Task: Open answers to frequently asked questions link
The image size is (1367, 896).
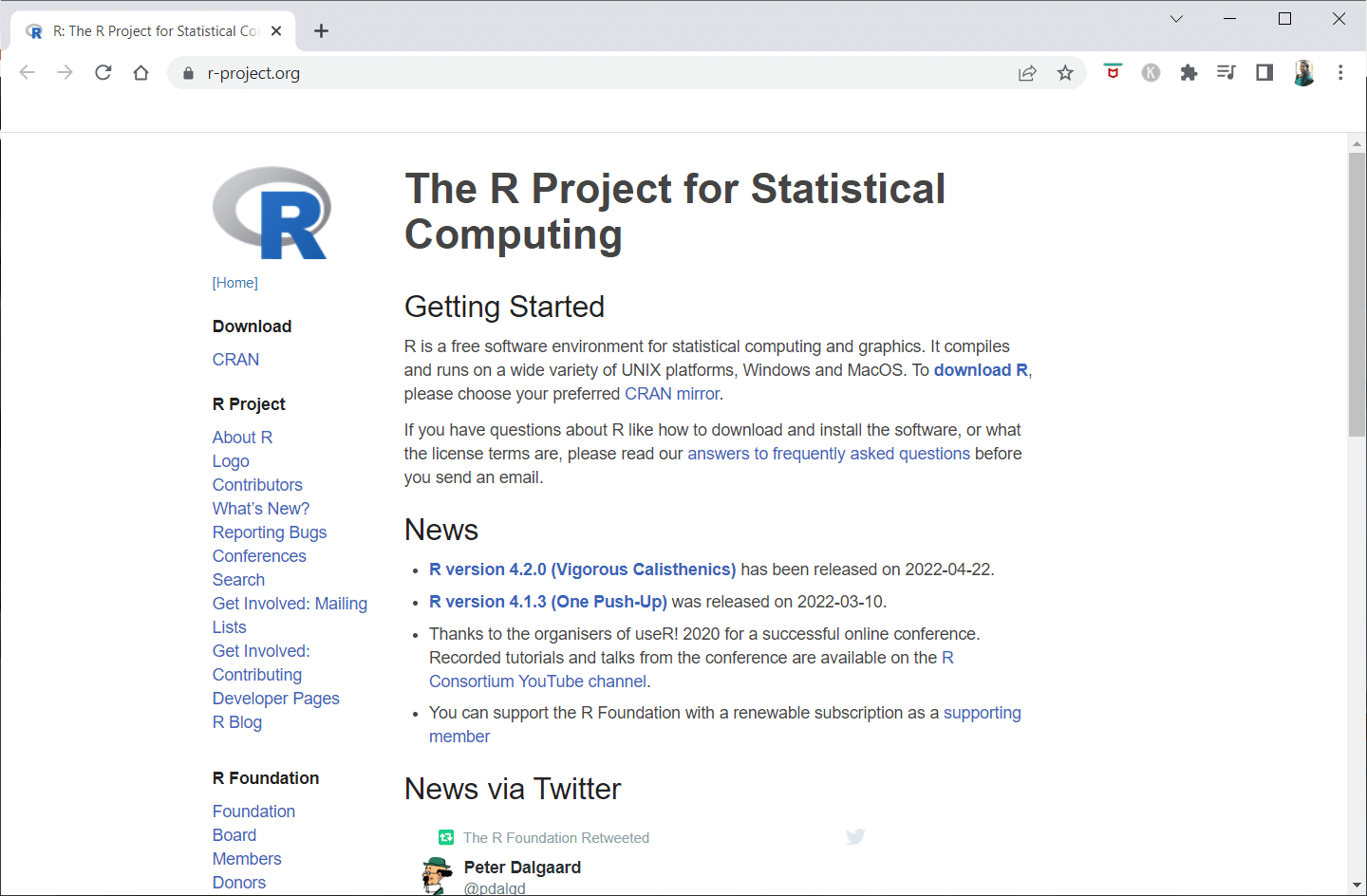Action: click(829, 454)
